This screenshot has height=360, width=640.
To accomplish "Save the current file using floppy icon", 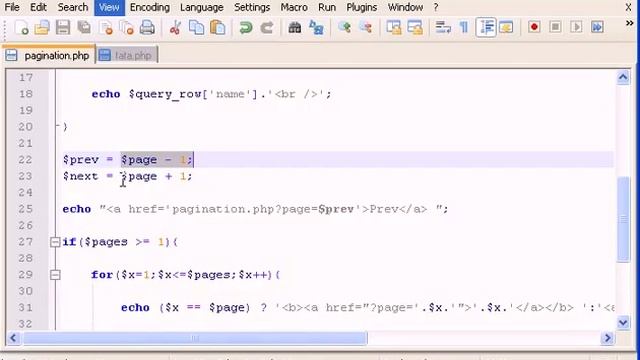I will pos(63,28).
